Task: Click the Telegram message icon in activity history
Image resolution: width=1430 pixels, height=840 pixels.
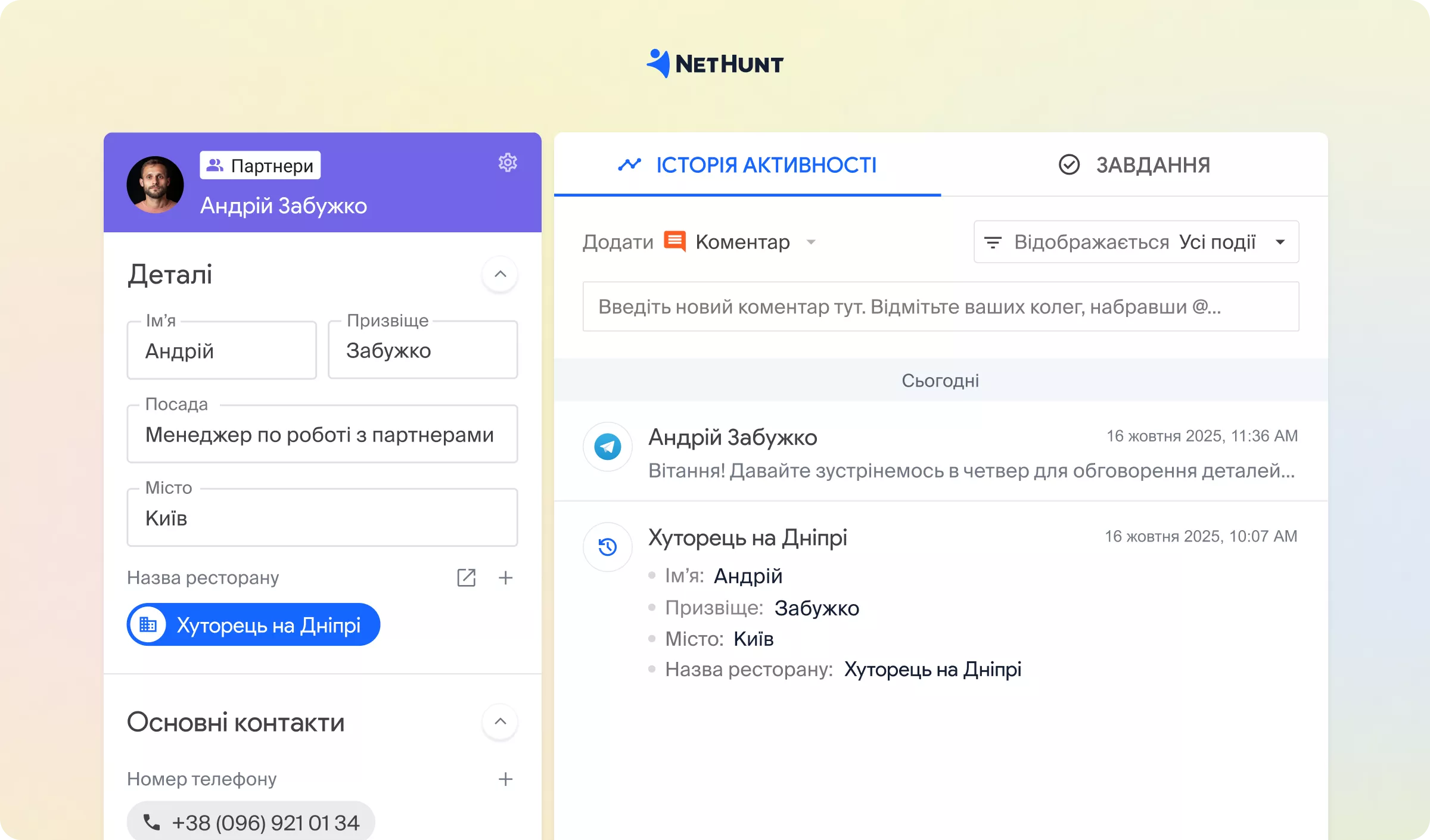Action: click(607, 447)
